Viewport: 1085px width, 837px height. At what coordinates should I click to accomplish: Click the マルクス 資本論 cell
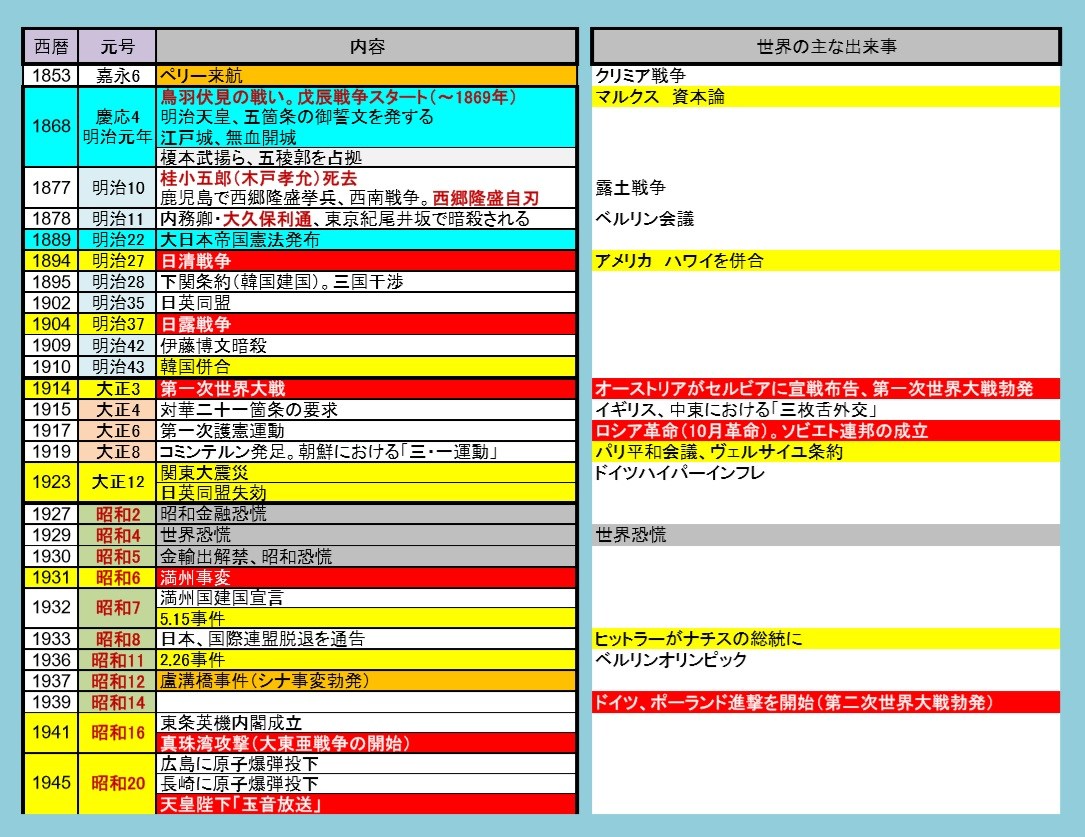825,97
